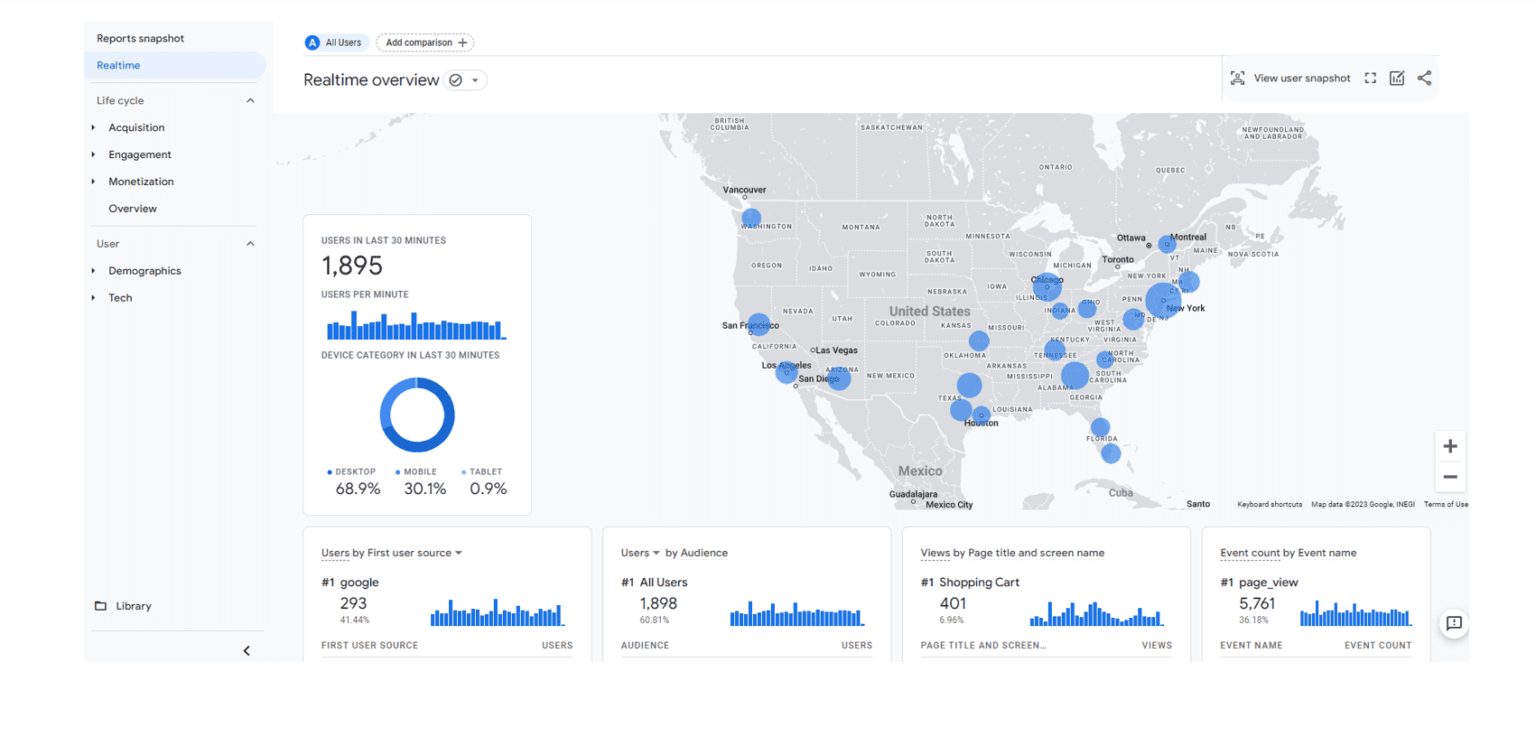Zoom out of the map
This screenshot has height=737, width=1536.
(1450, 477)
